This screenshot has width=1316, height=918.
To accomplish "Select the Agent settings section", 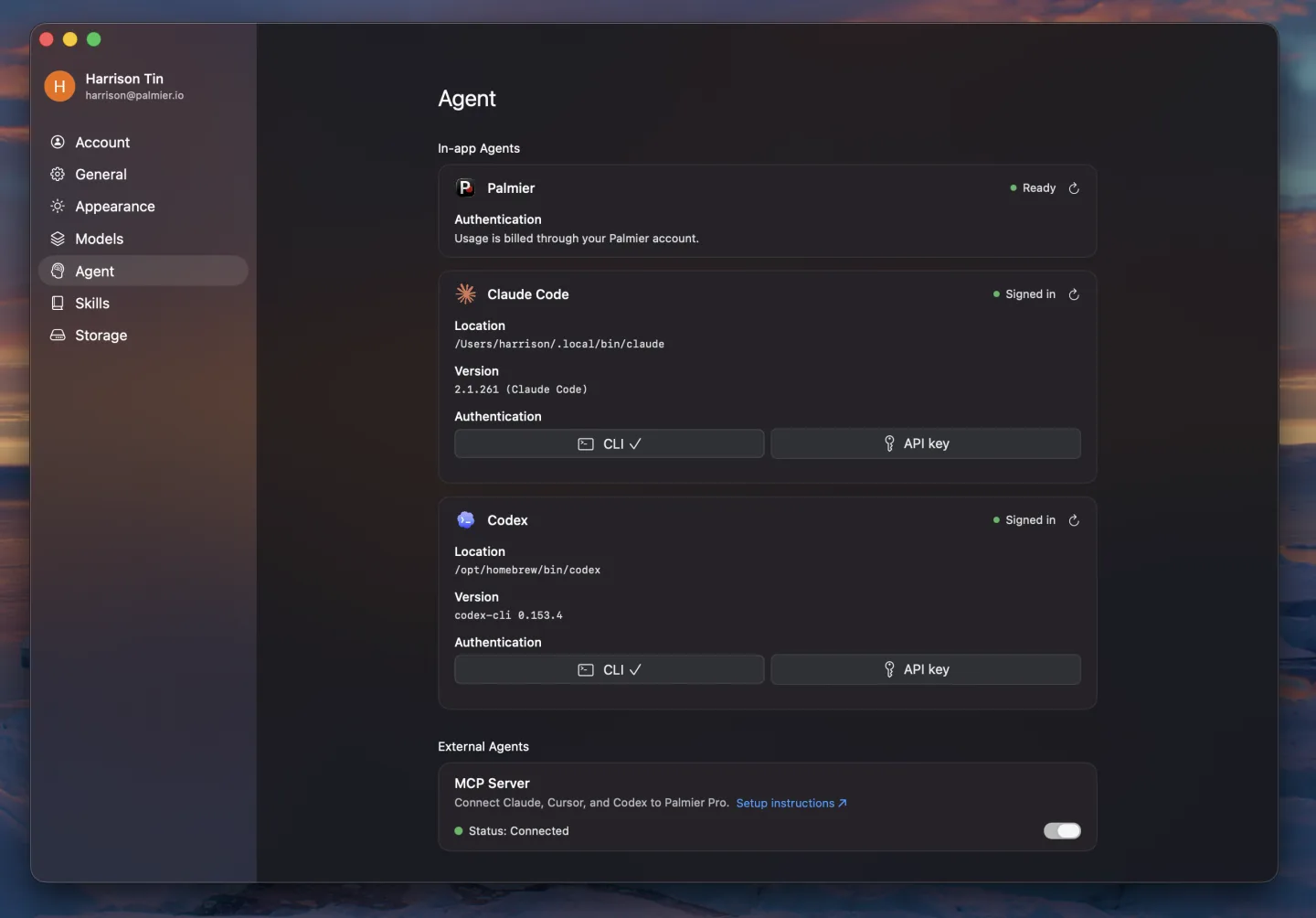I will tap(143, 272).
